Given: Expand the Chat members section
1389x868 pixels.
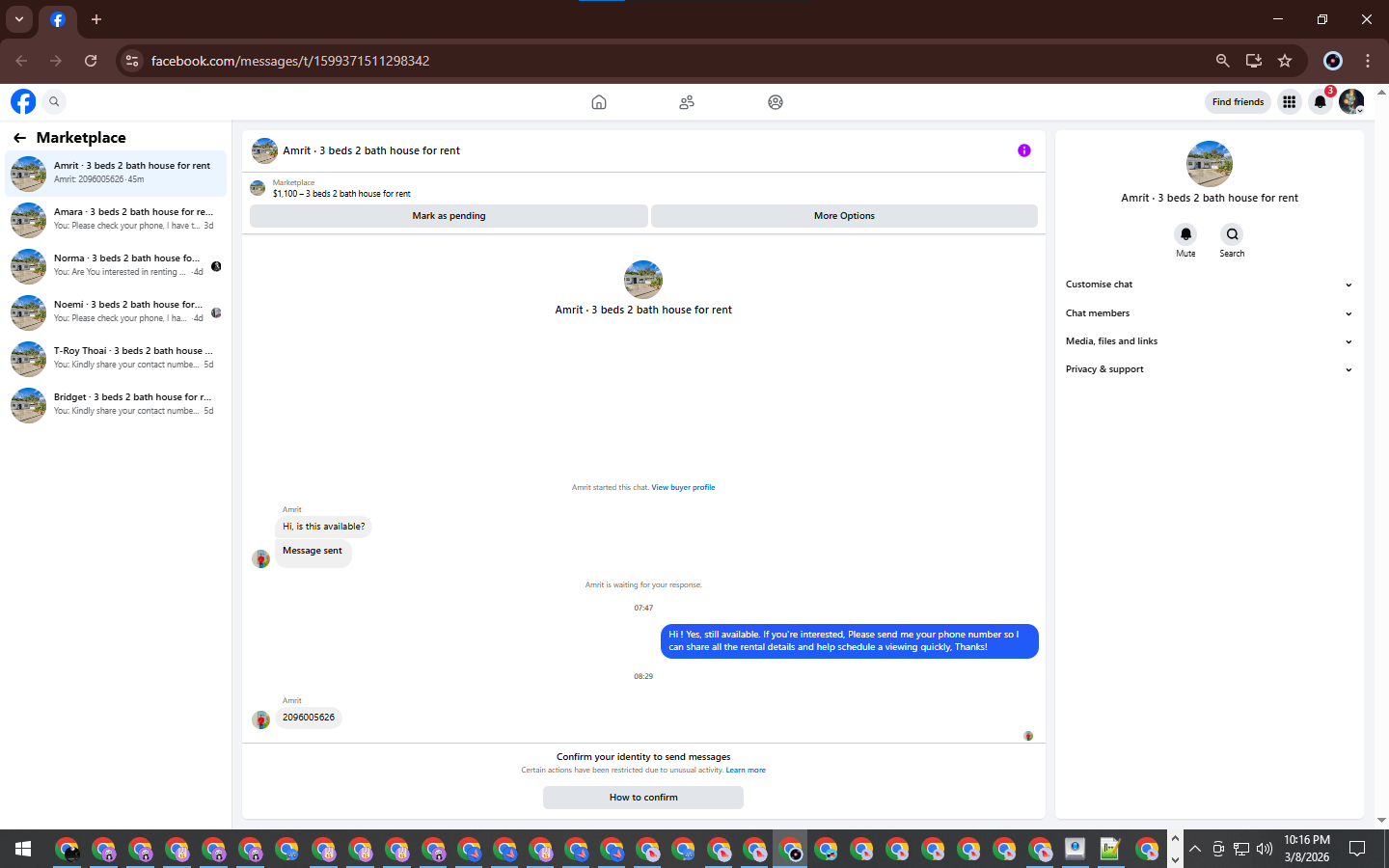Looking at the screenshot, I should (1209, 313).
